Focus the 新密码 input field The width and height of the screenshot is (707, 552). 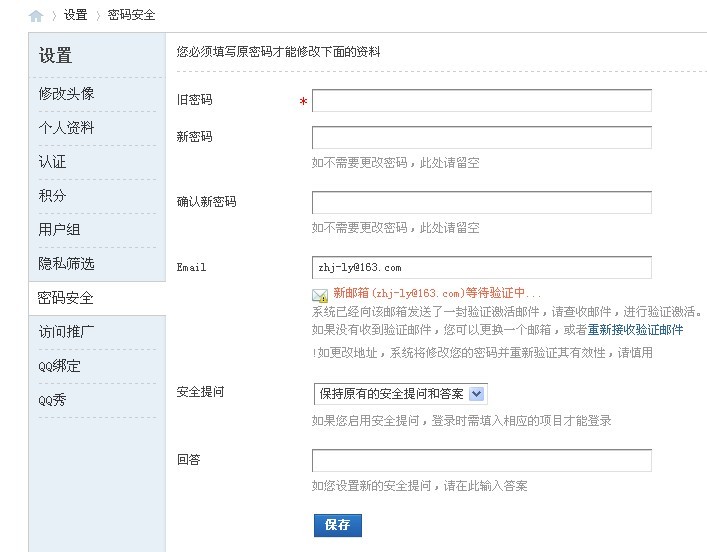tap(481, 138)
